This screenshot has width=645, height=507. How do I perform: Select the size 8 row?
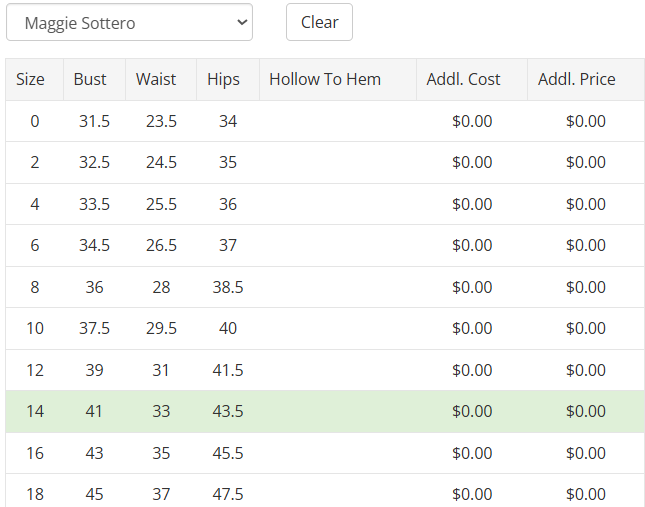[35, 287]
